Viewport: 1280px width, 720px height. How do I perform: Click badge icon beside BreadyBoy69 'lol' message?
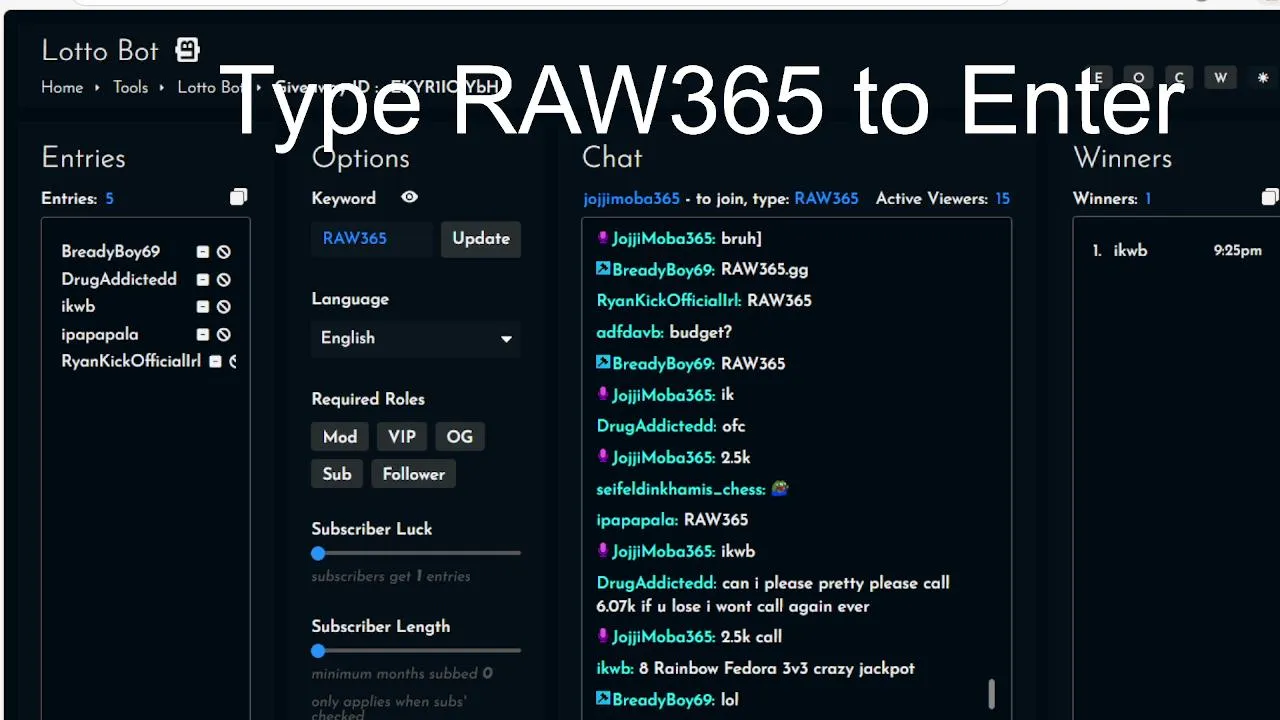coord(603,699)
